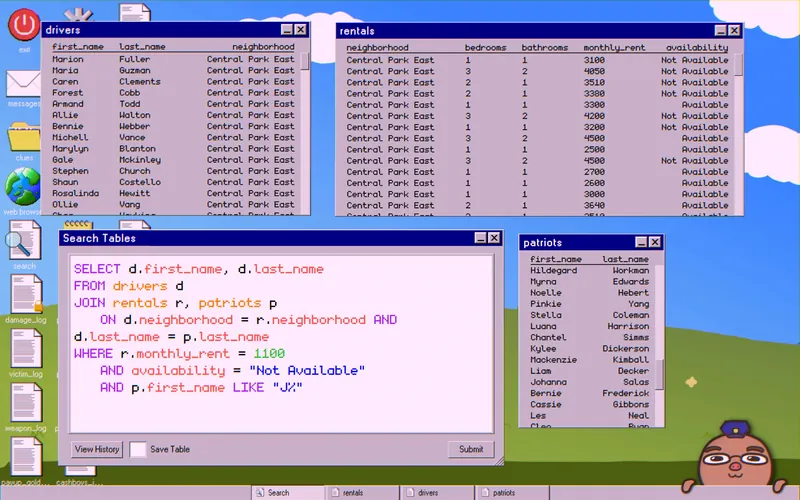This screenshot has width=800, height=500.
Task: Close the drivers window
Action: pos(301,30)
